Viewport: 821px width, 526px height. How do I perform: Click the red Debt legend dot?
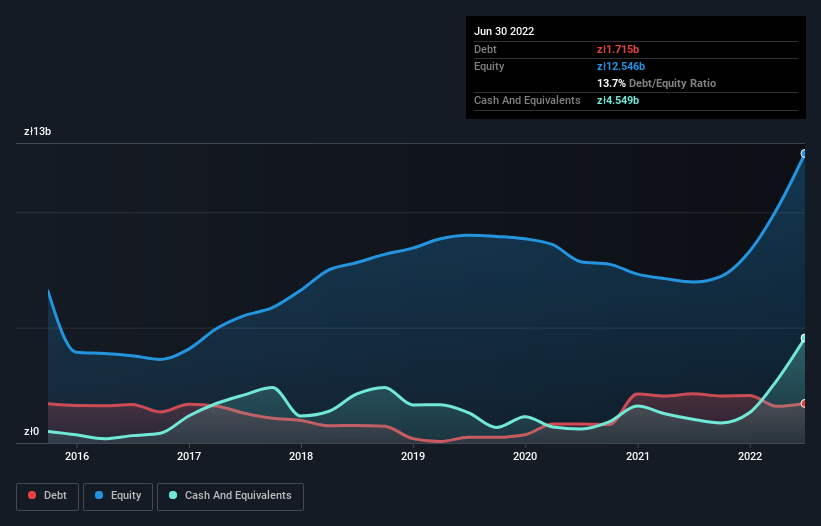click(32, 495)
